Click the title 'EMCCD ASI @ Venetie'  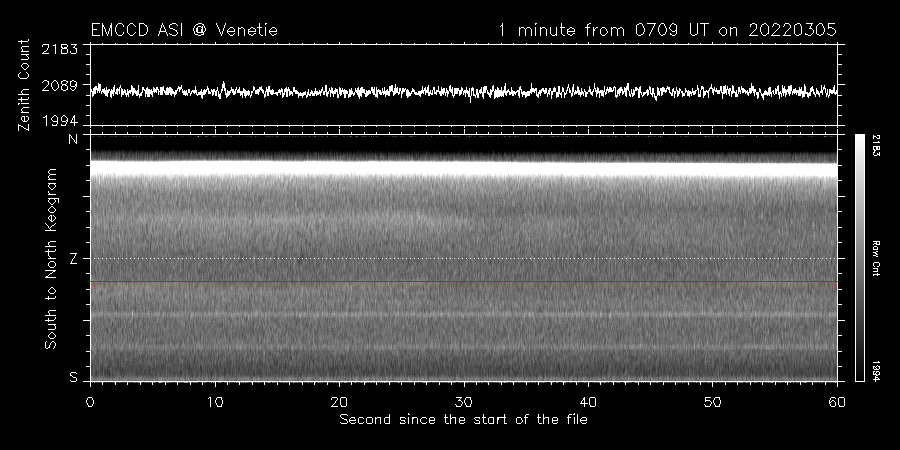pyautogui.click(x=184, y=30)
